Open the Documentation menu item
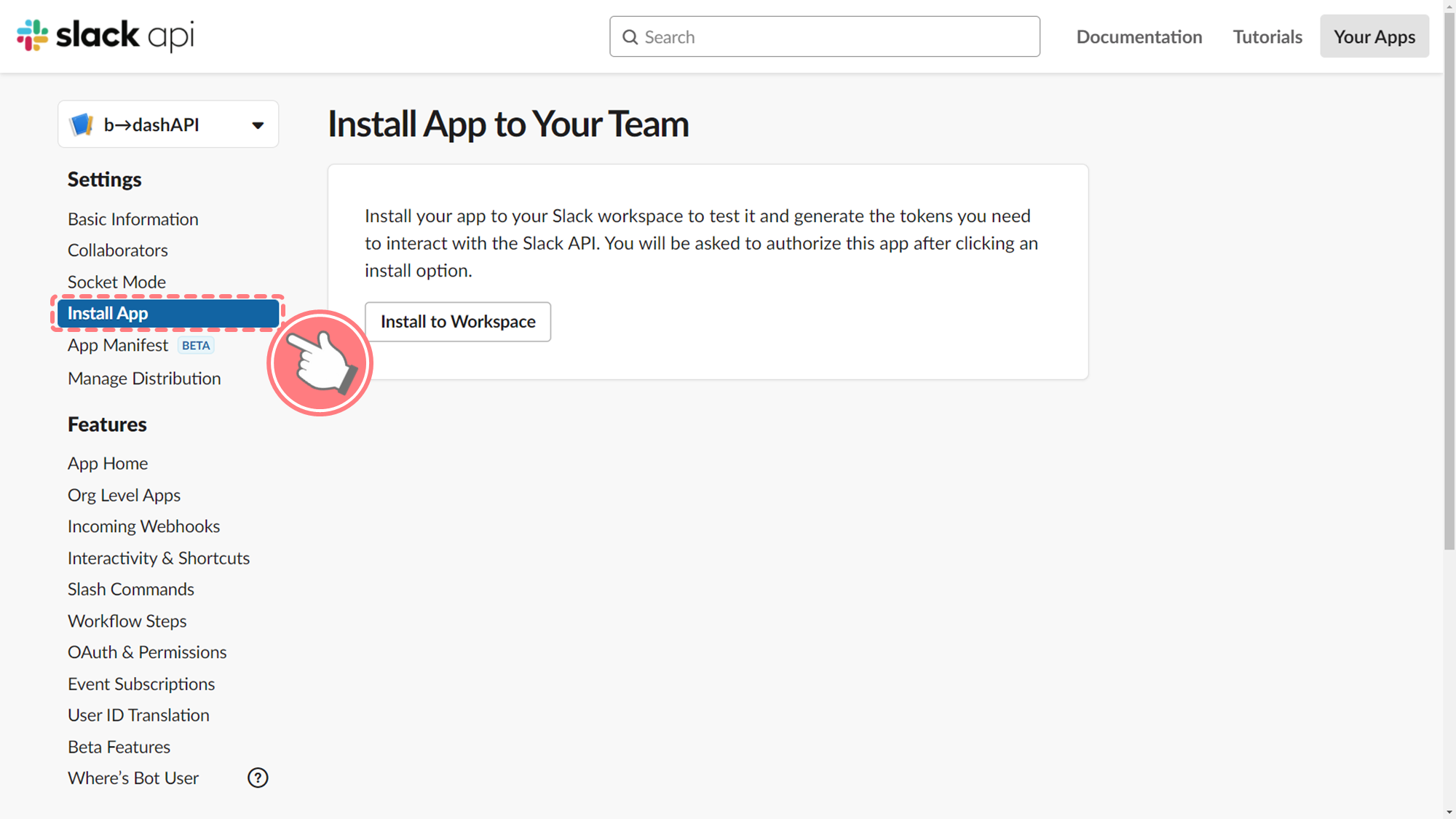The width and height of the screenshot is (1456, 819). tap(1139, 36)
